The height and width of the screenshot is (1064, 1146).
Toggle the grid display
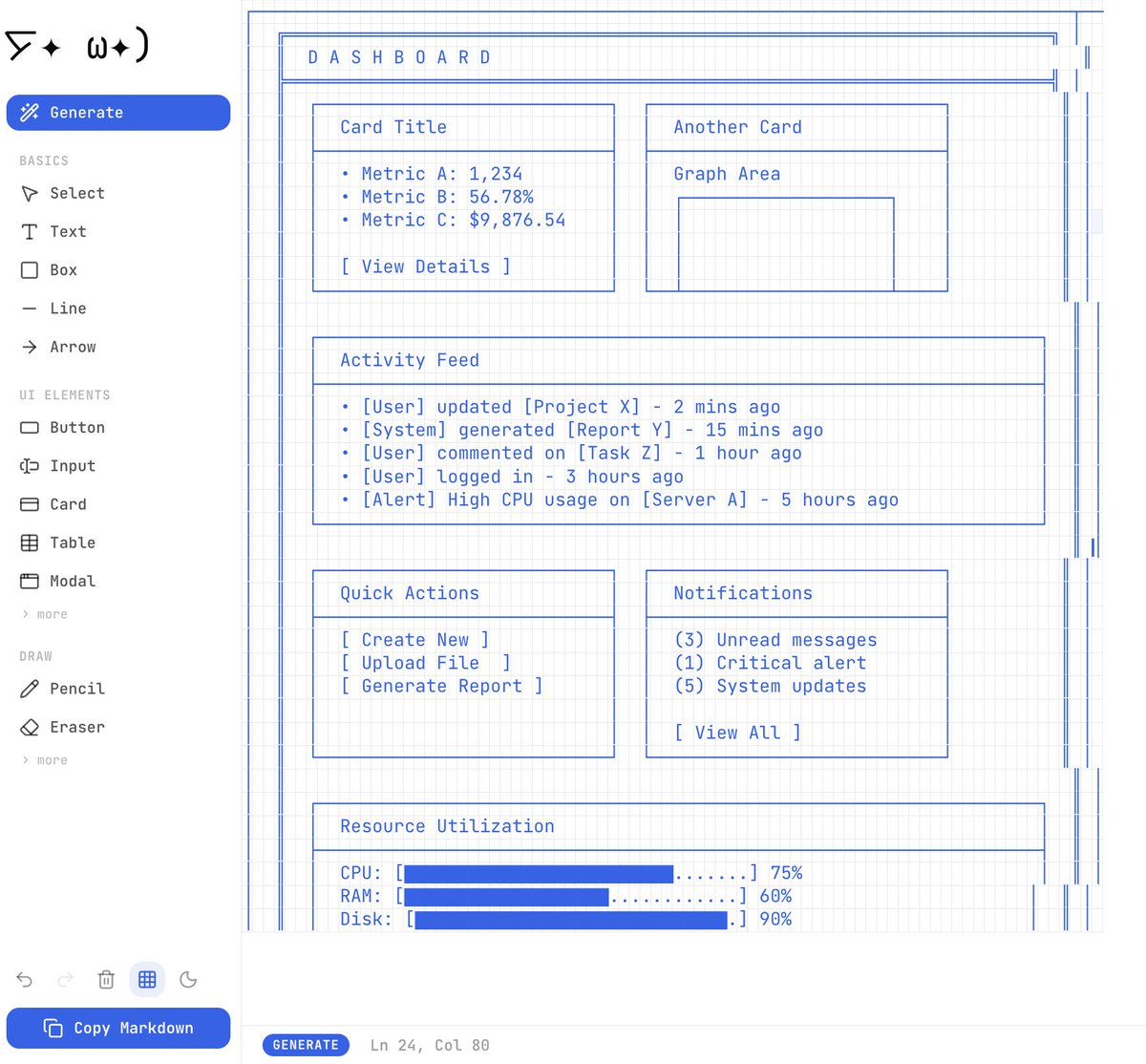coord(147,979)
